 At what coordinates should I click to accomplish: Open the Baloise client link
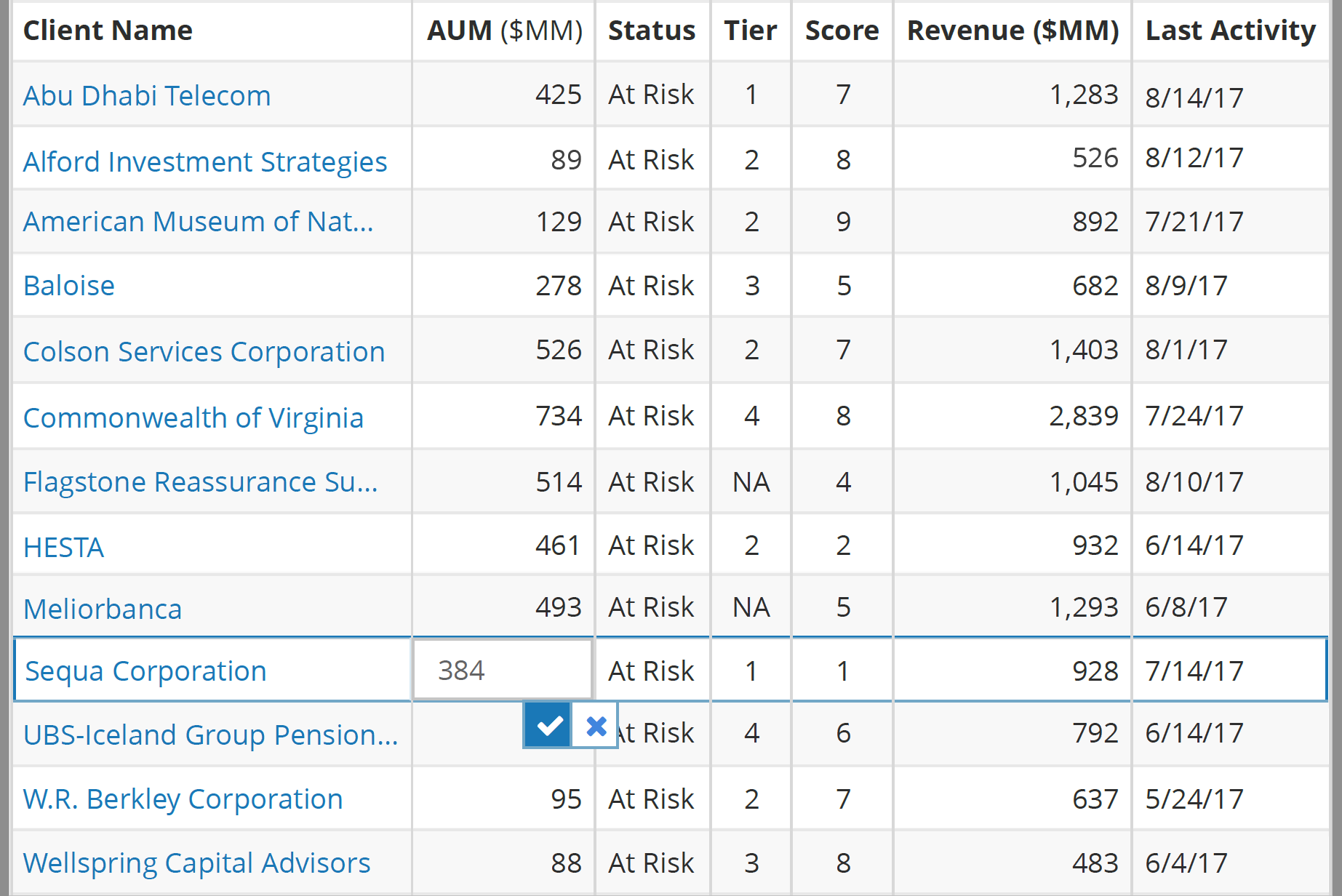pos(69,285)
